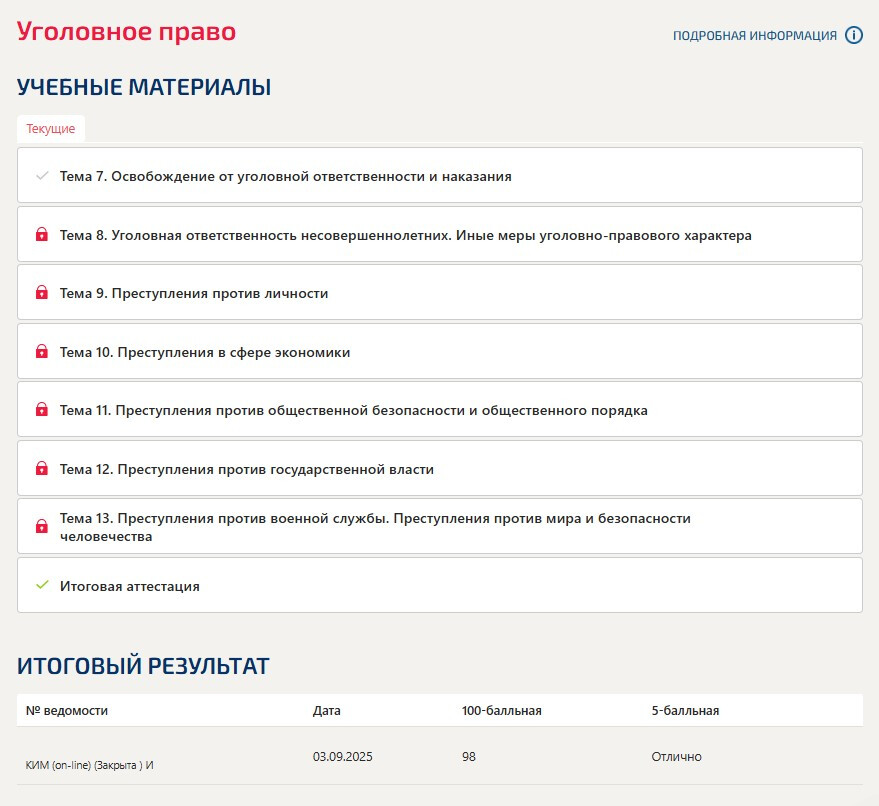Image resolution: width=879 pixels, height=806 pixels.
Task: Click the КИМ (on-line) record entry
Action: click(89, 765)
